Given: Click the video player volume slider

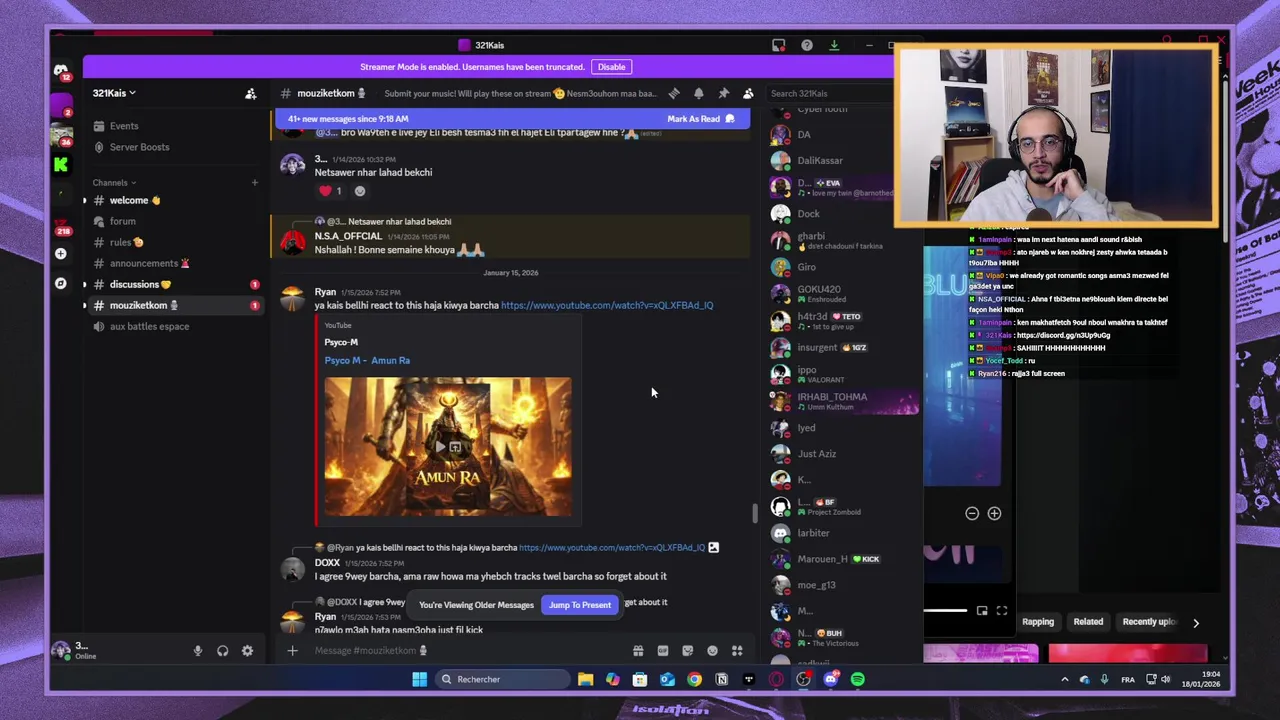Looking at the screenshot, I should tap(945, 611).
